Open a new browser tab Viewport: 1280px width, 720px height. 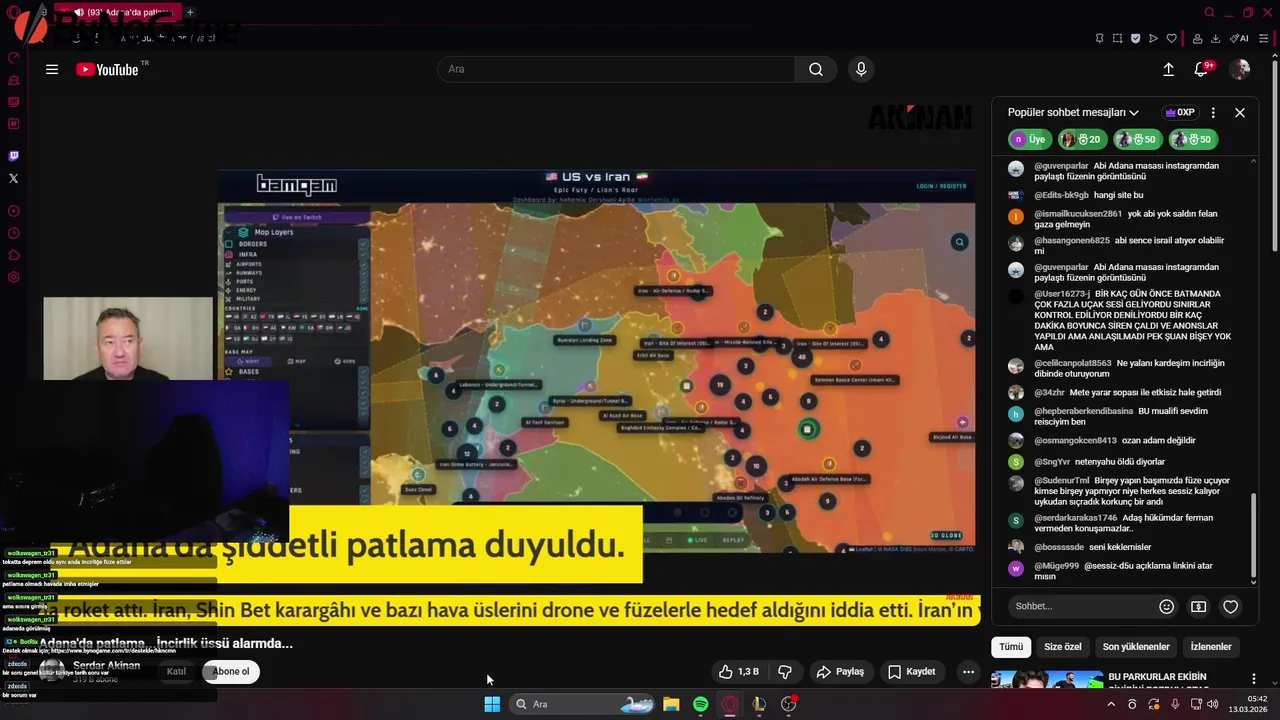point(190,12)
